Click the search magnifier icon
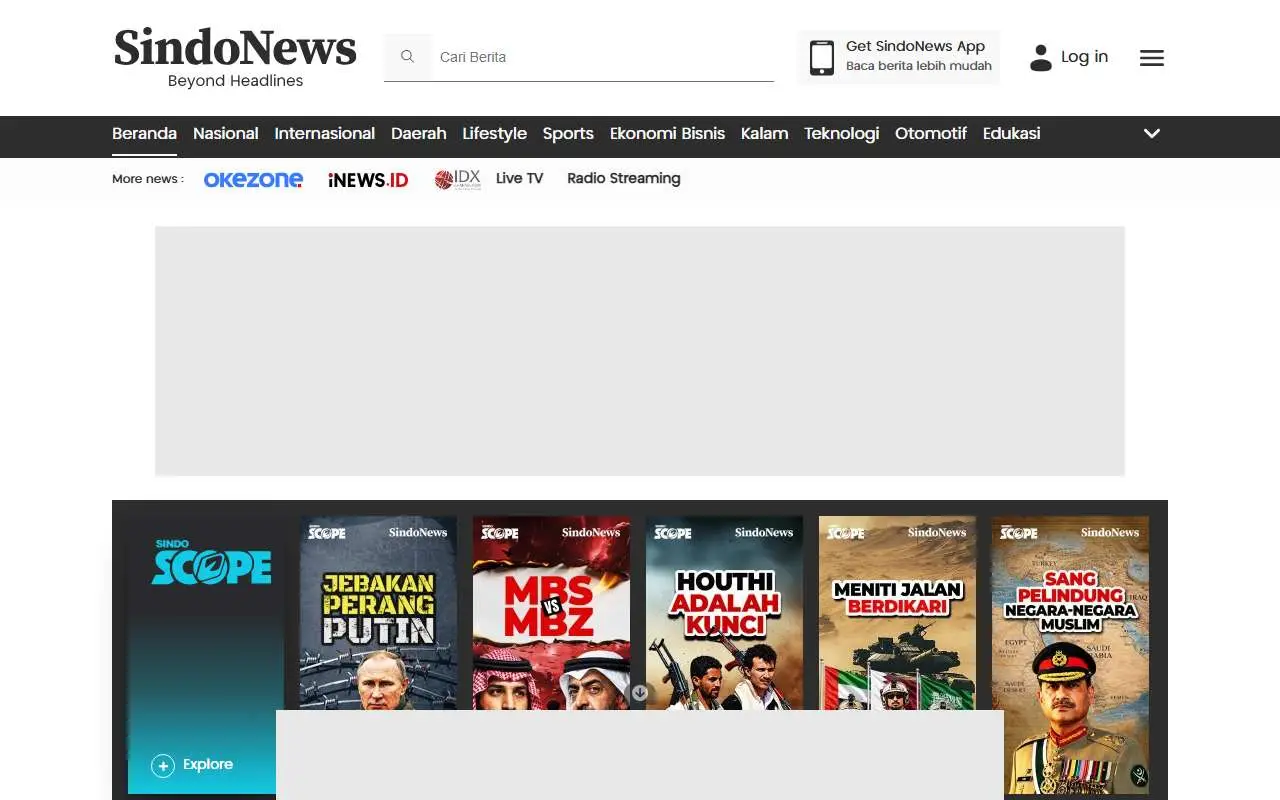The height and width of the screenshot is (800, 1280). [407, 57]
